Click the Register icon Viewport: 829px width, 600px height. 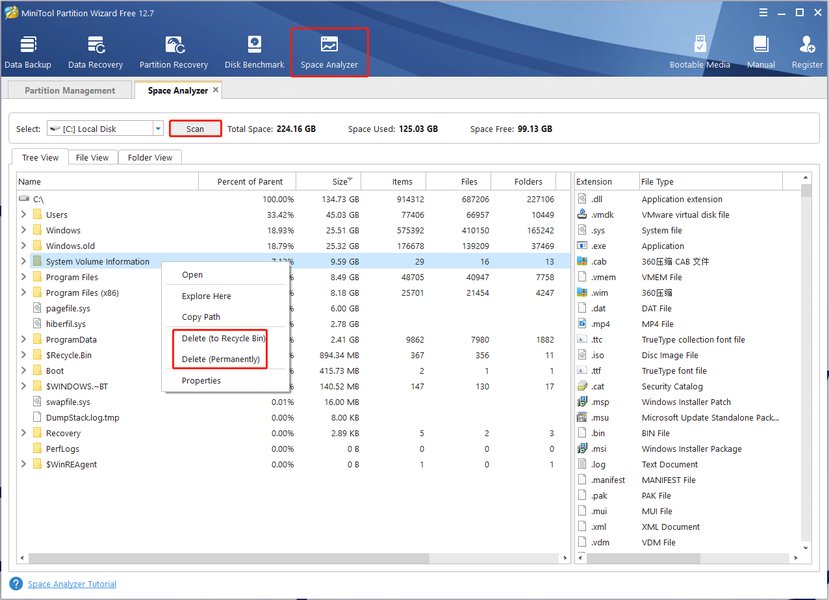coord(807,45)
